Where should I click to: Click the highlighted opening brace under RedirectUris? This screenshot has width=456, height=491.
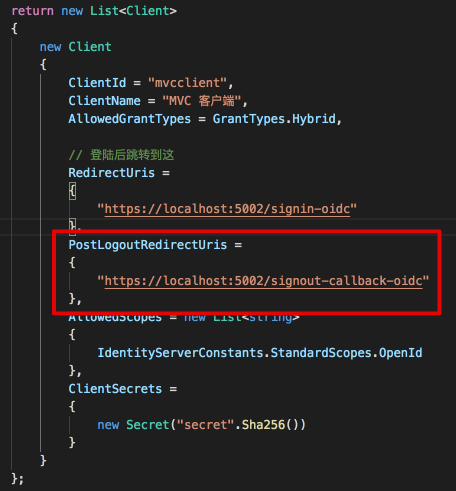(72, 191)
